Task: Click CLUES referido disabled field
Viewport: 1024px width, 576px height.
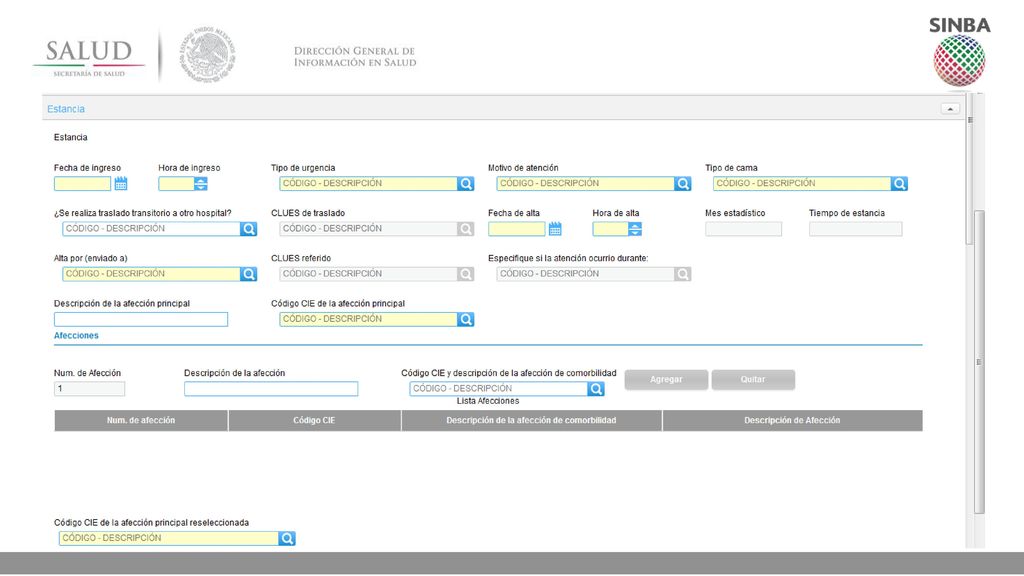Action: 368,274
